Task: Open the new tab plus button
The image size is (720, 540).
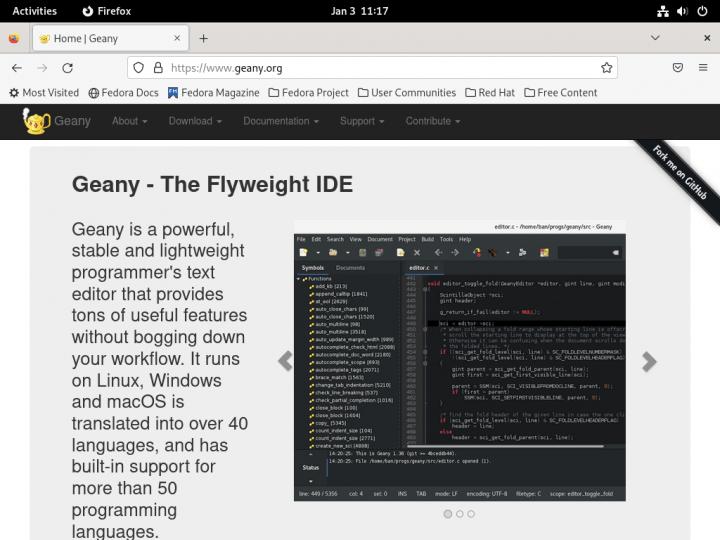Action: (204, 38)
